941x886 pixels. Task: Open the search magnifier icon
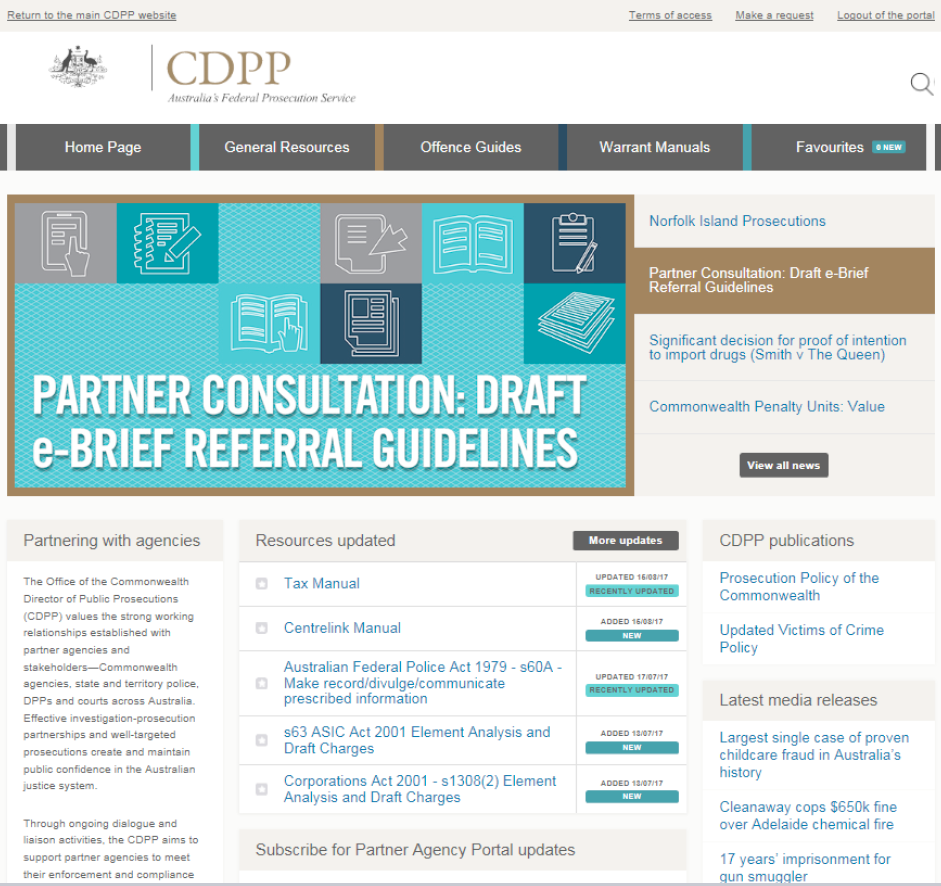pyautogui.click(x=922, y=84)
